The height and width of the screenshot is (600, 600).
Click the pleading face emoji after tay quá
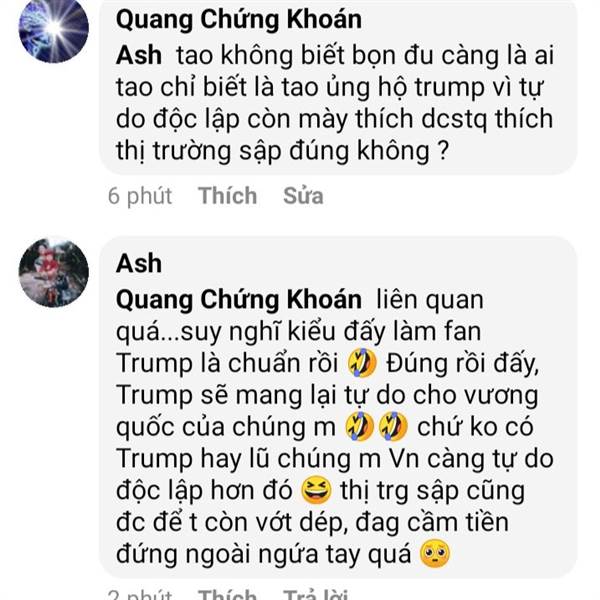[x=435, y=554]
